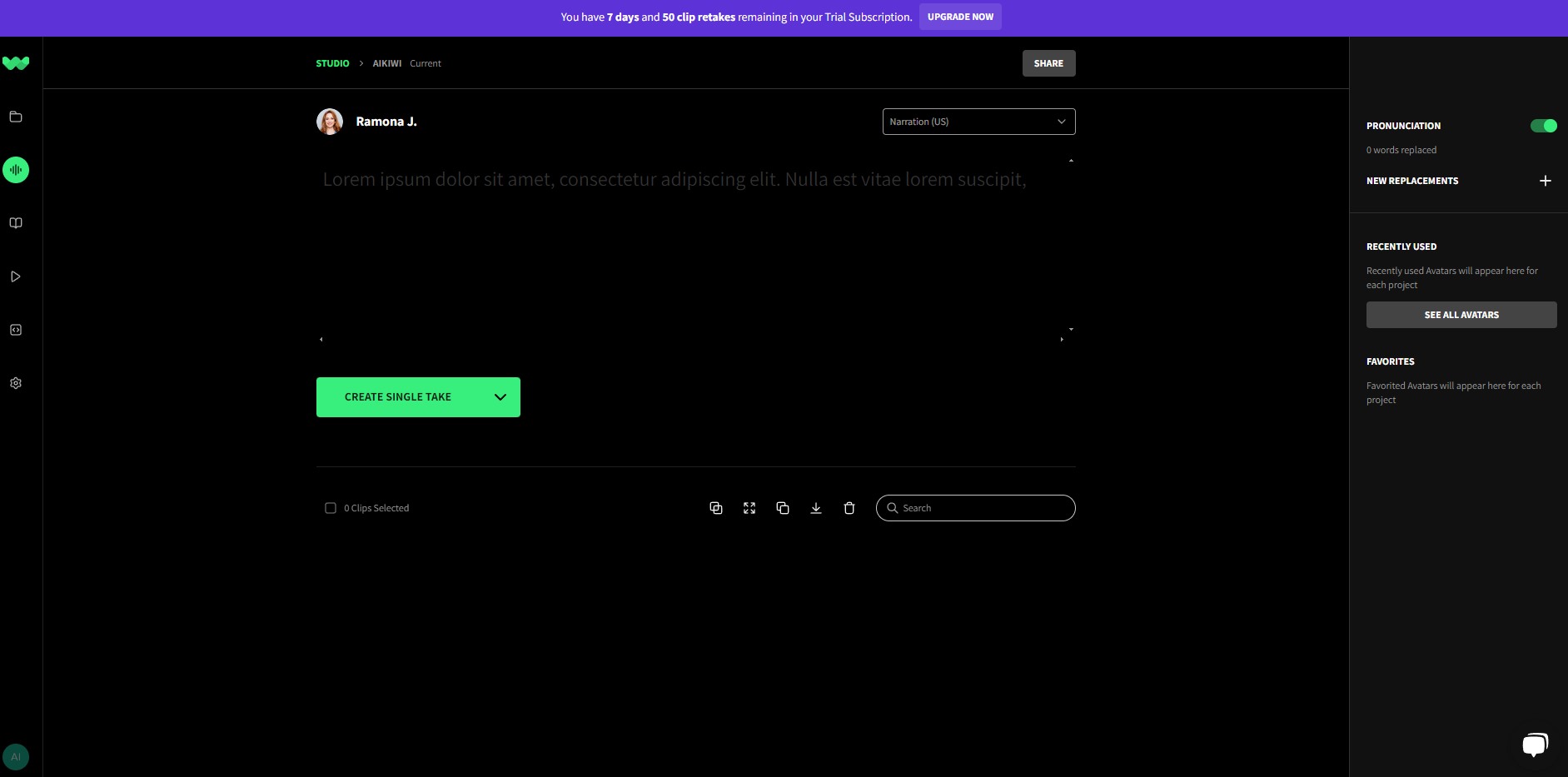This screenshot has height=777, width=1568.
Task: Click the trash delete clips icon
Action: [x=849, y=508]
